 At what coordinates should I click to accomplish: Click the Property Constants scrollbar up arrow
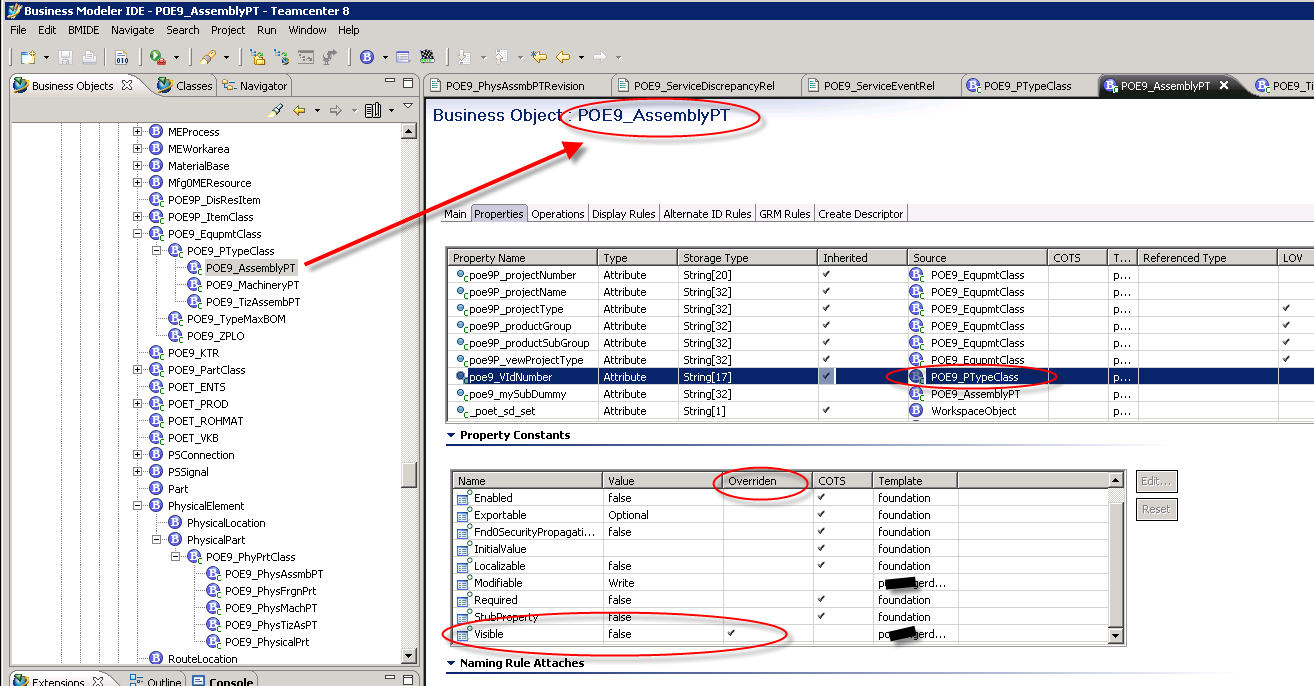coord(1116,481)
